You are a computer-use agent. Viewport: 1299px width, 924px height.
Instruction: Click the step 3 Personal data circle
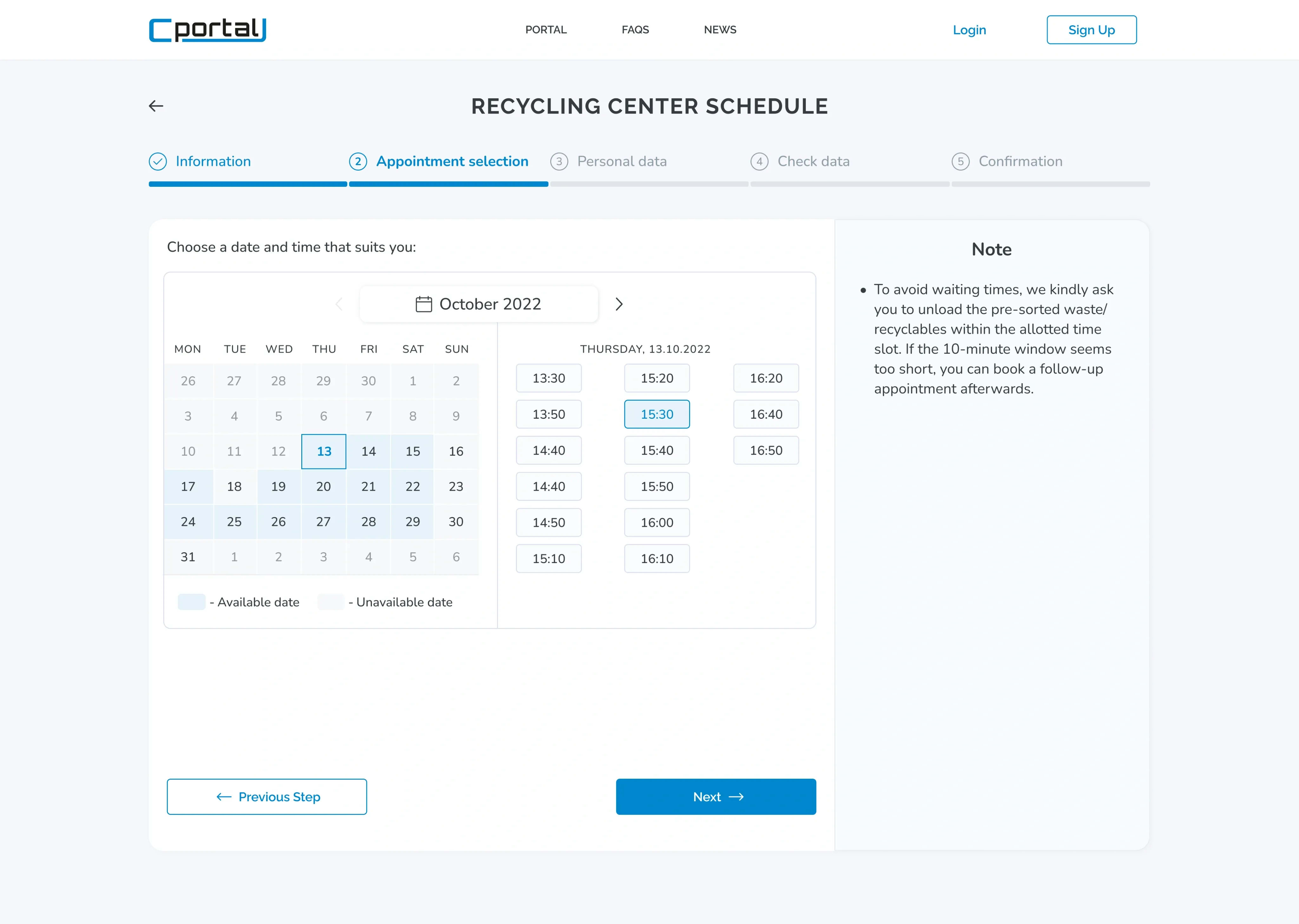pyautogui.click(x=559, y=161)
